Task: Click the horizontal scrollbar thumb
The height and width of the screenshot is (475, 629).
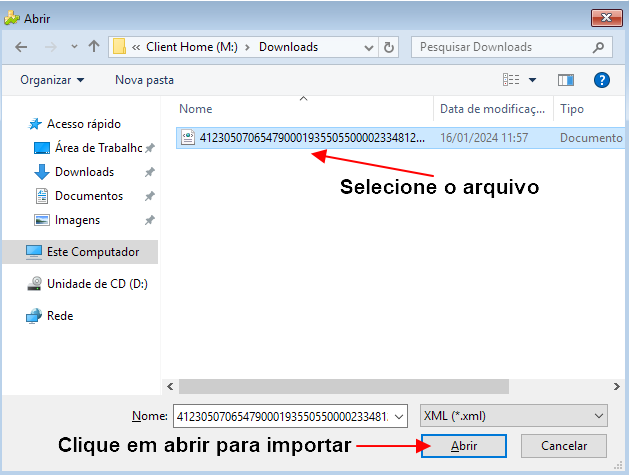Action: 344,386
